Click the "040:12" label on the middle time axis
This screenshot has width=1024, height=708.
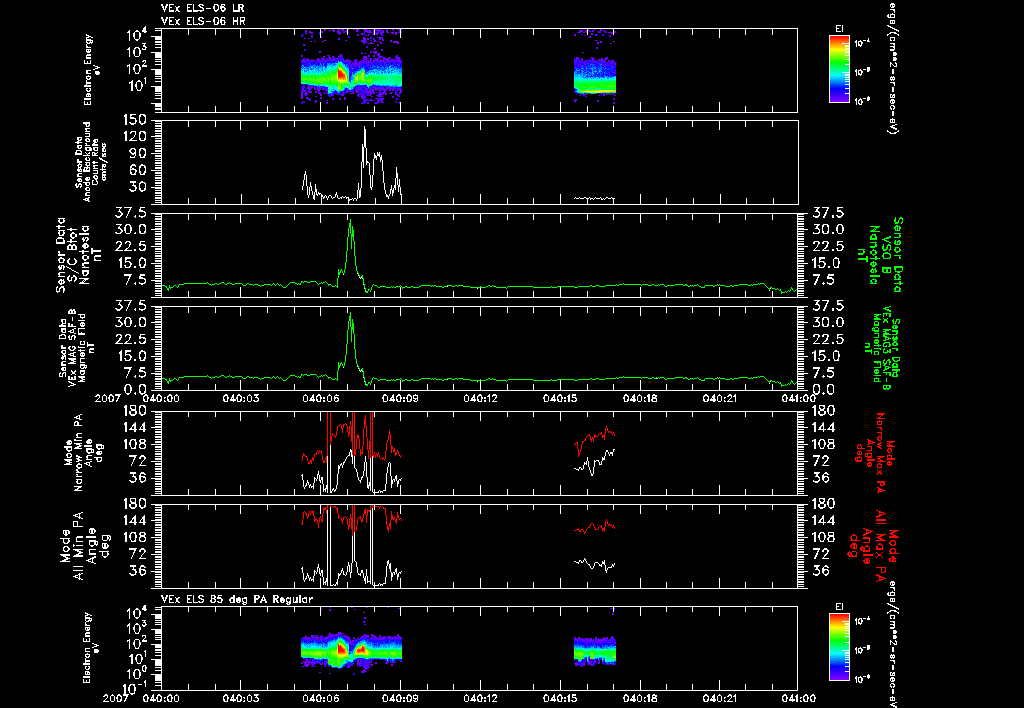tap(480, 398)
